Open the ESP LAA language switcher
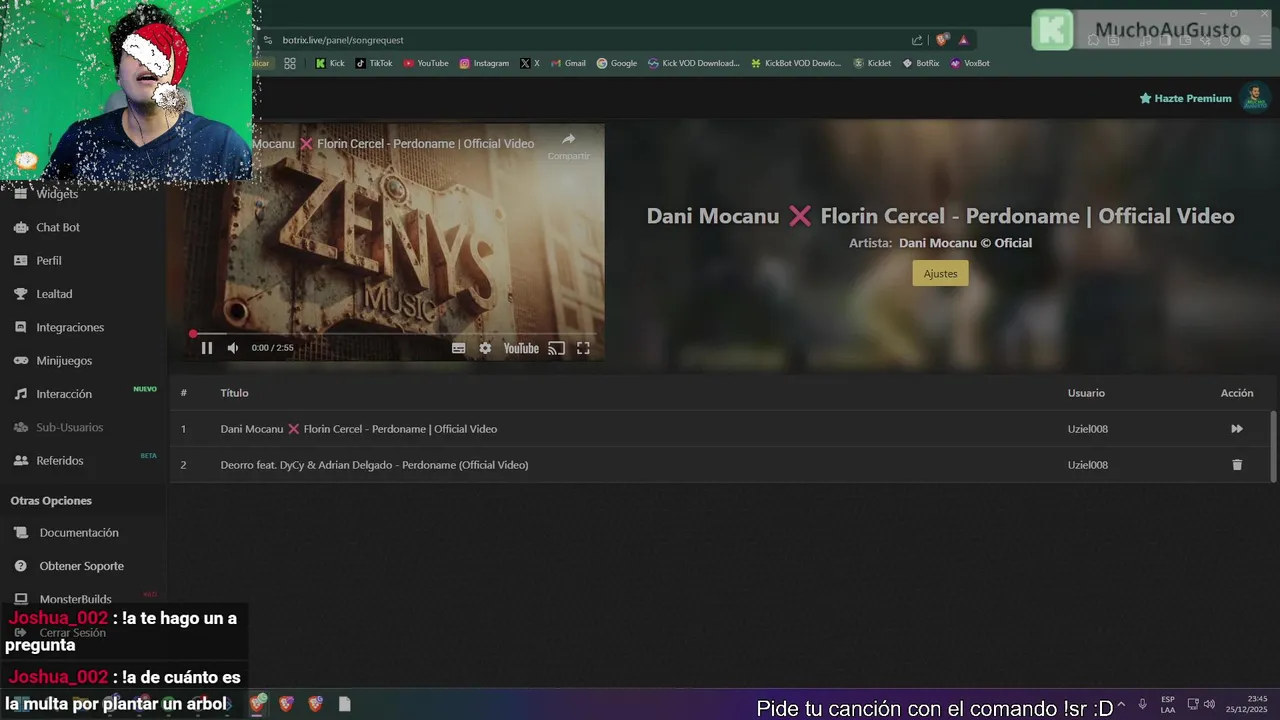1280x720 pixels. tap(1168, 704)
